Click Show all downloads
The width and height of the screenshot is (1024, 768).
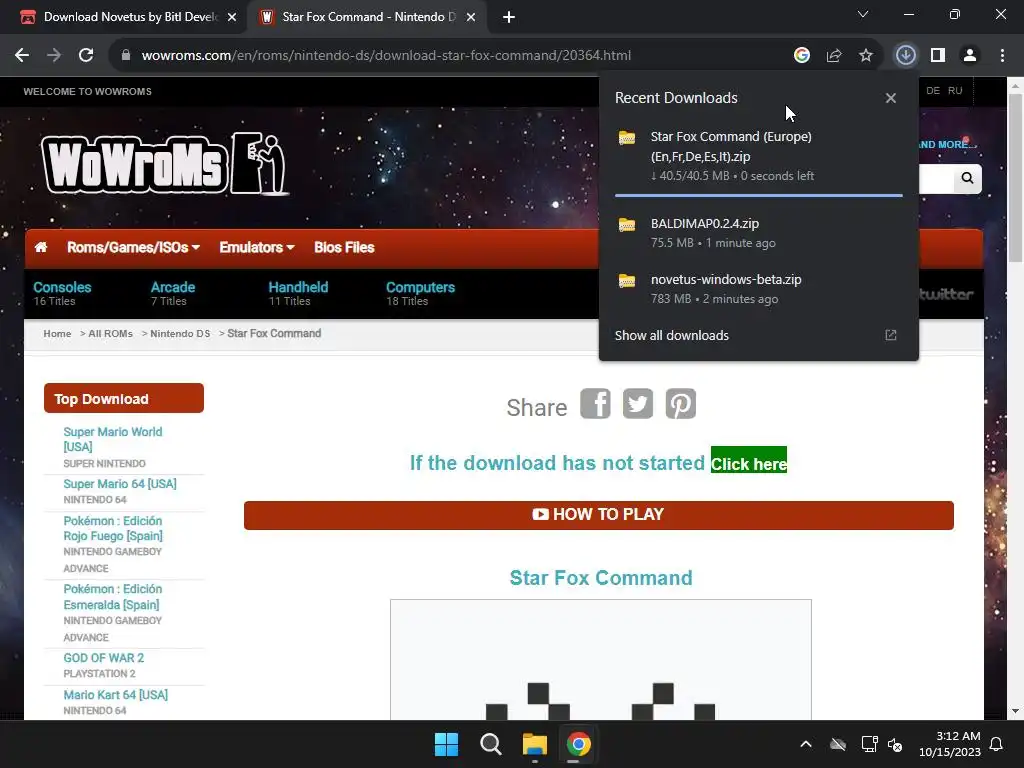pyautogui.click(x=671, y=336)
